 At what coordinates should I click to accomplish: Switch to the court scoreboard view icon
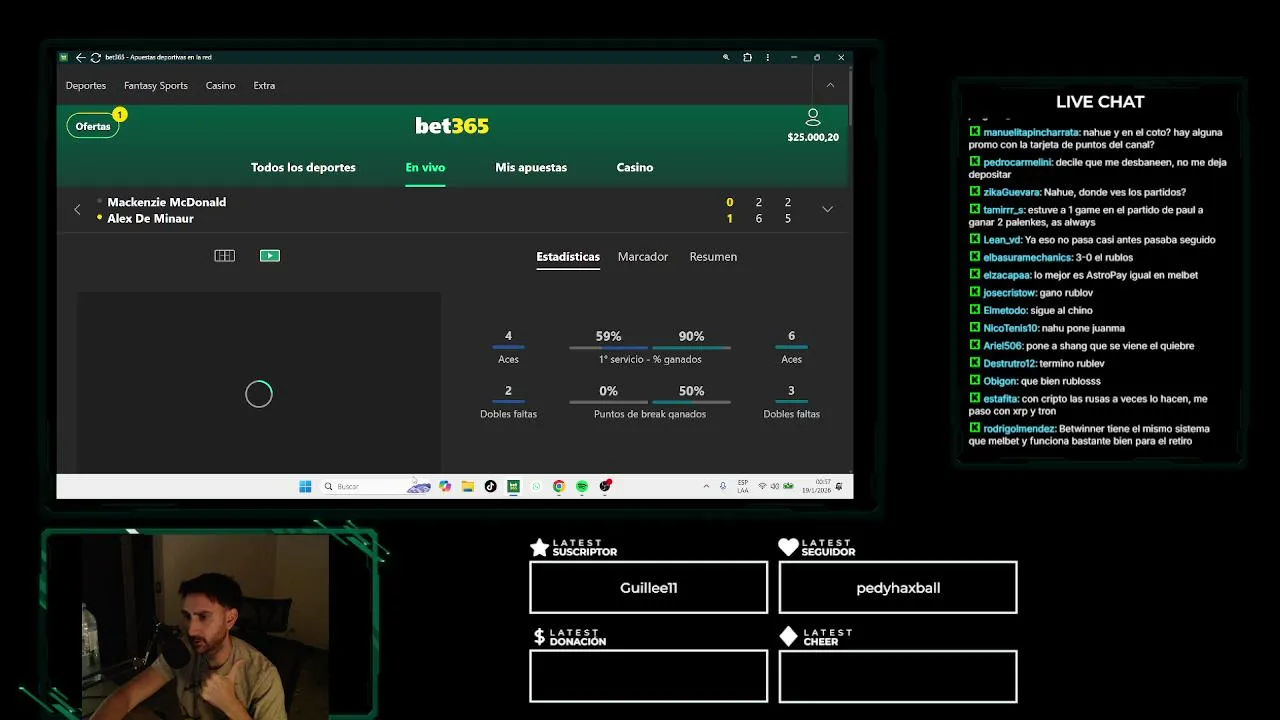pyautogui.click(x=225, y=256)
